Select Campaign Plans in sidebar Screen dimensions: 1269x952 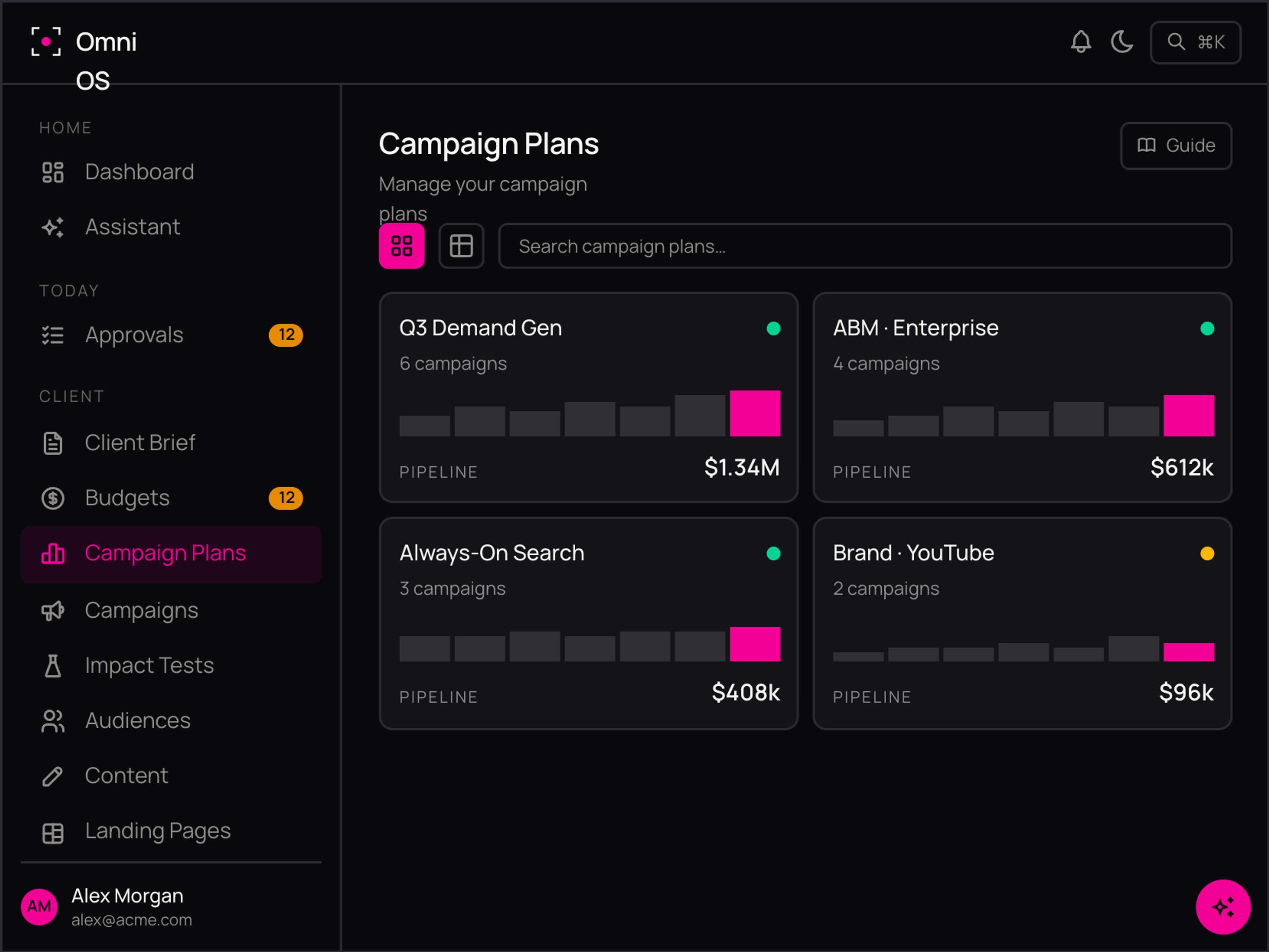coord(171,554)
